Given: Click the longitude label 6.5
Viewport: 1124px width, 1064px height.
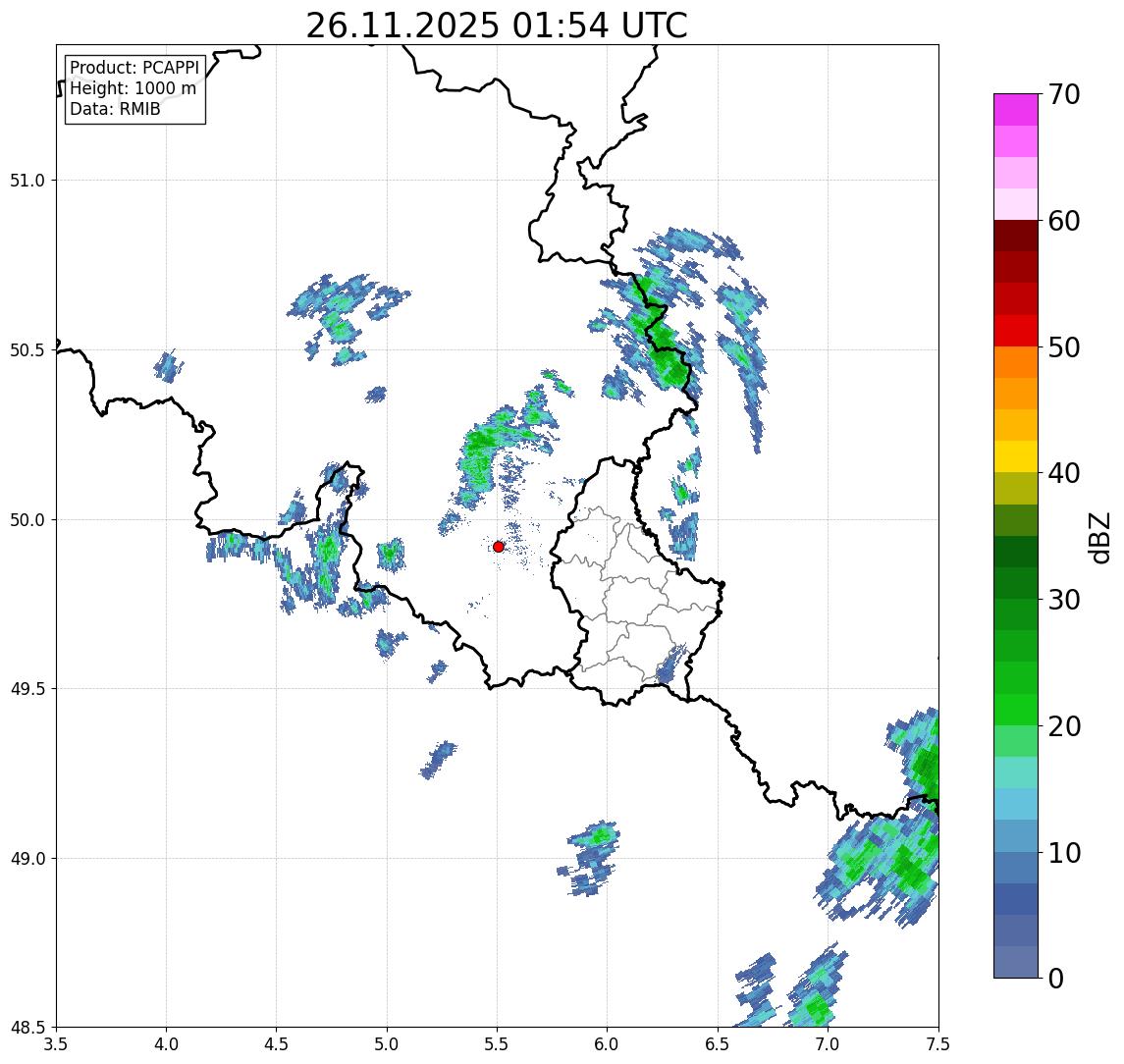Looking at the screenshot, I should coord(718,1043).
